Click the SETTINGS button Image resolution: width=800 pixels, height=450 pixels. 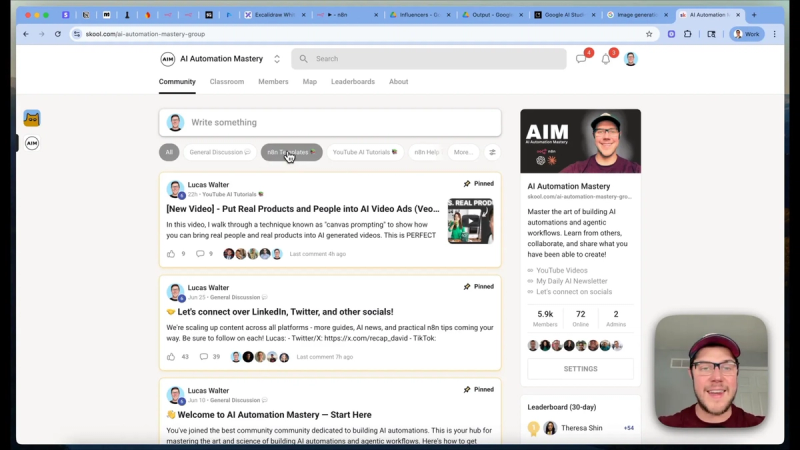coord(581,369)
